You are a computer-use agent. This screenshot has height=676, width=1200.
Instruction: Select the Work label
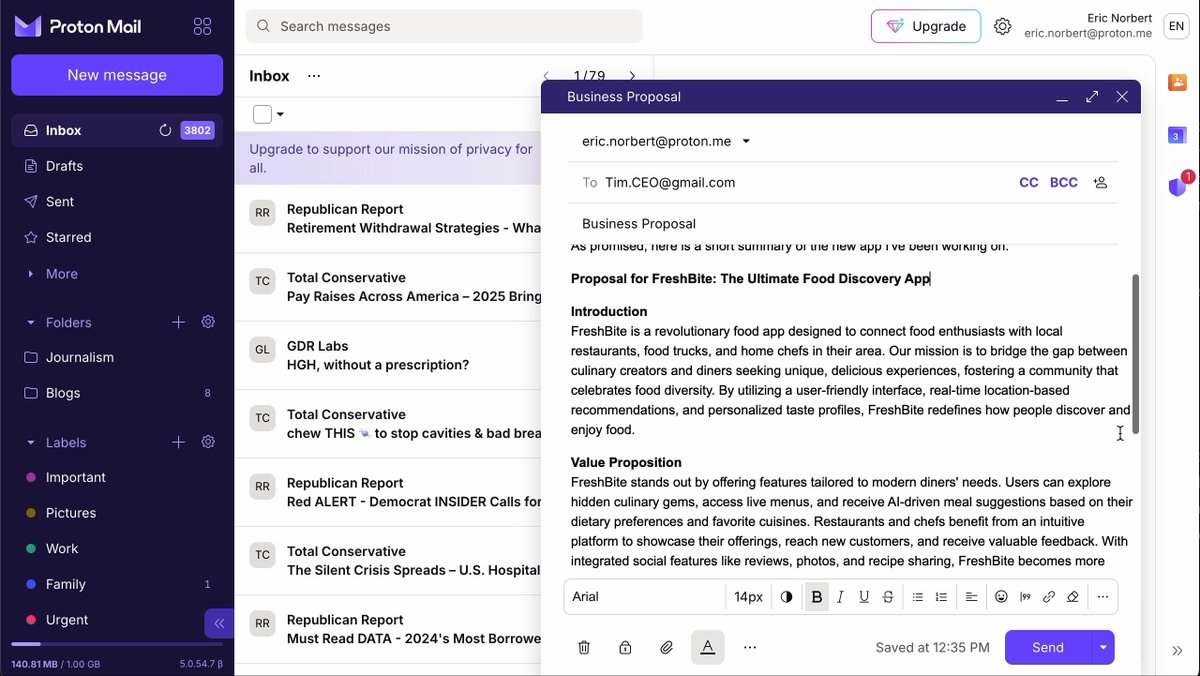click(117, 548)
